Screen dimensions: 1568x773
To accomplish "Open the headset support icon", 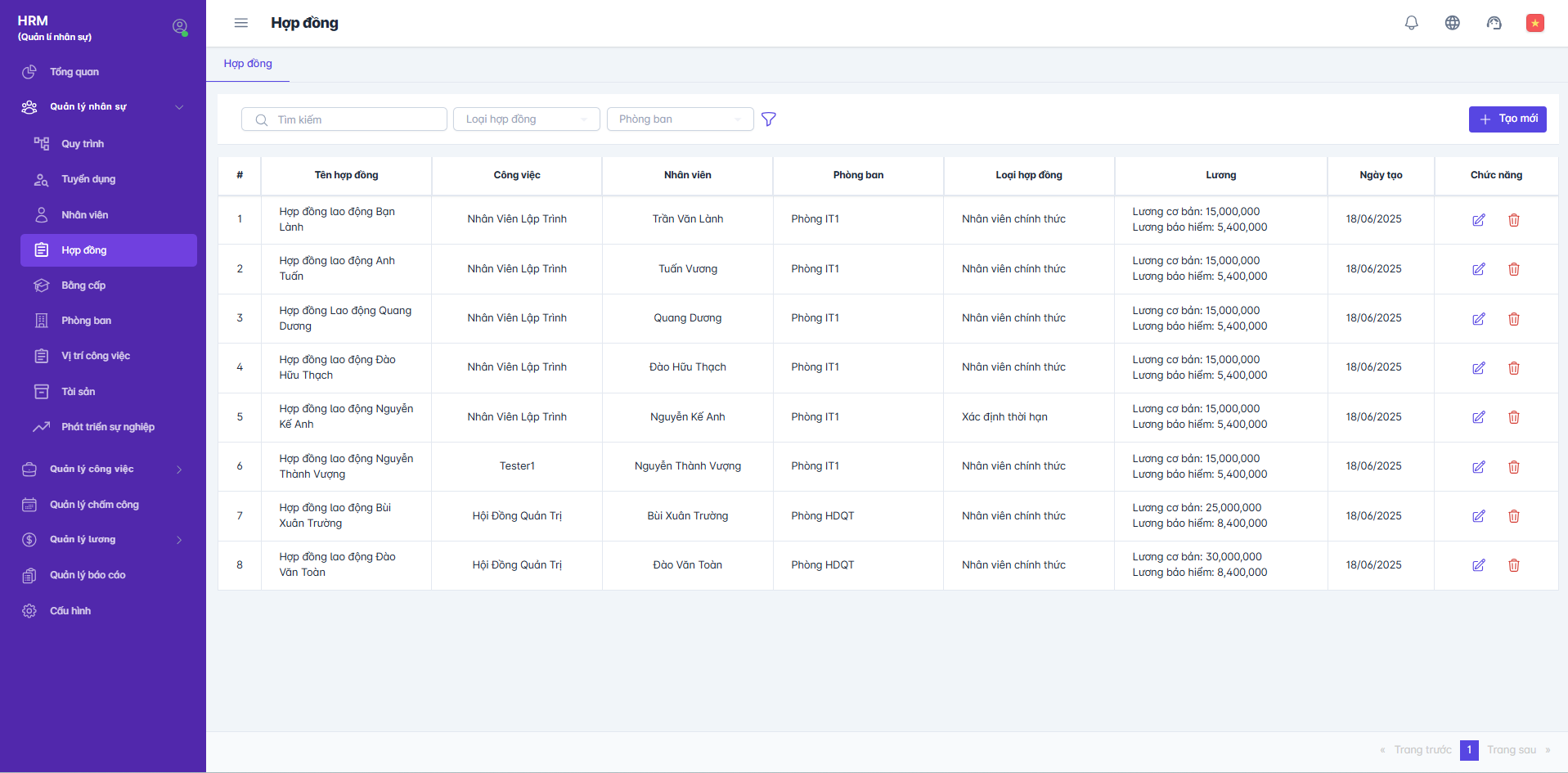I will (x=1494, y=23).
